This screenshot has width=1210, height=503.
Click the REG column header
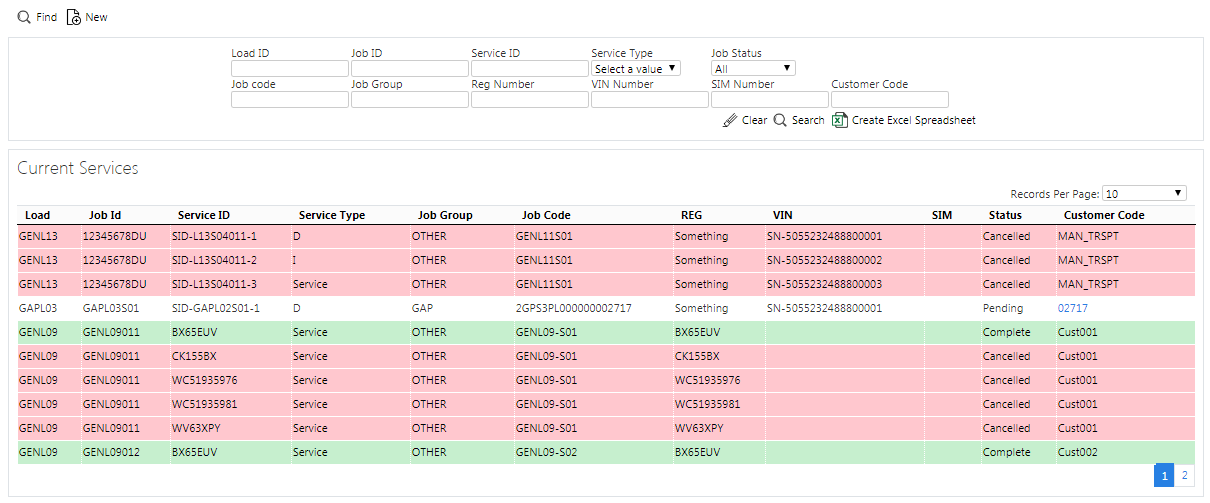coord(691,215)
